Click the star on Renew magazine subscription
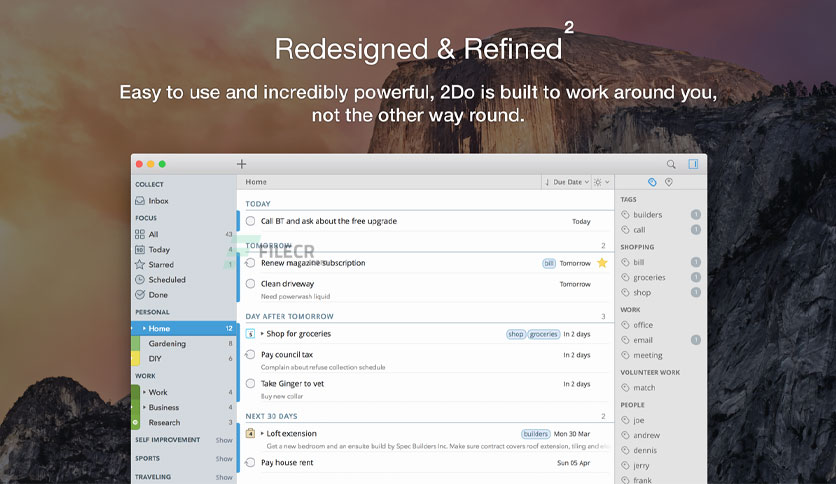Image resolution: width=836 pixels, height=484 pixels. click(602, 263)
